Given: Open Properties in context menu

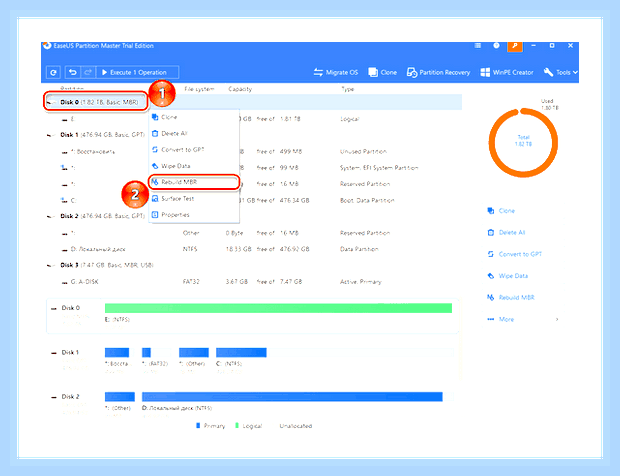Looking at the screenshot, I should click(194, 215).
